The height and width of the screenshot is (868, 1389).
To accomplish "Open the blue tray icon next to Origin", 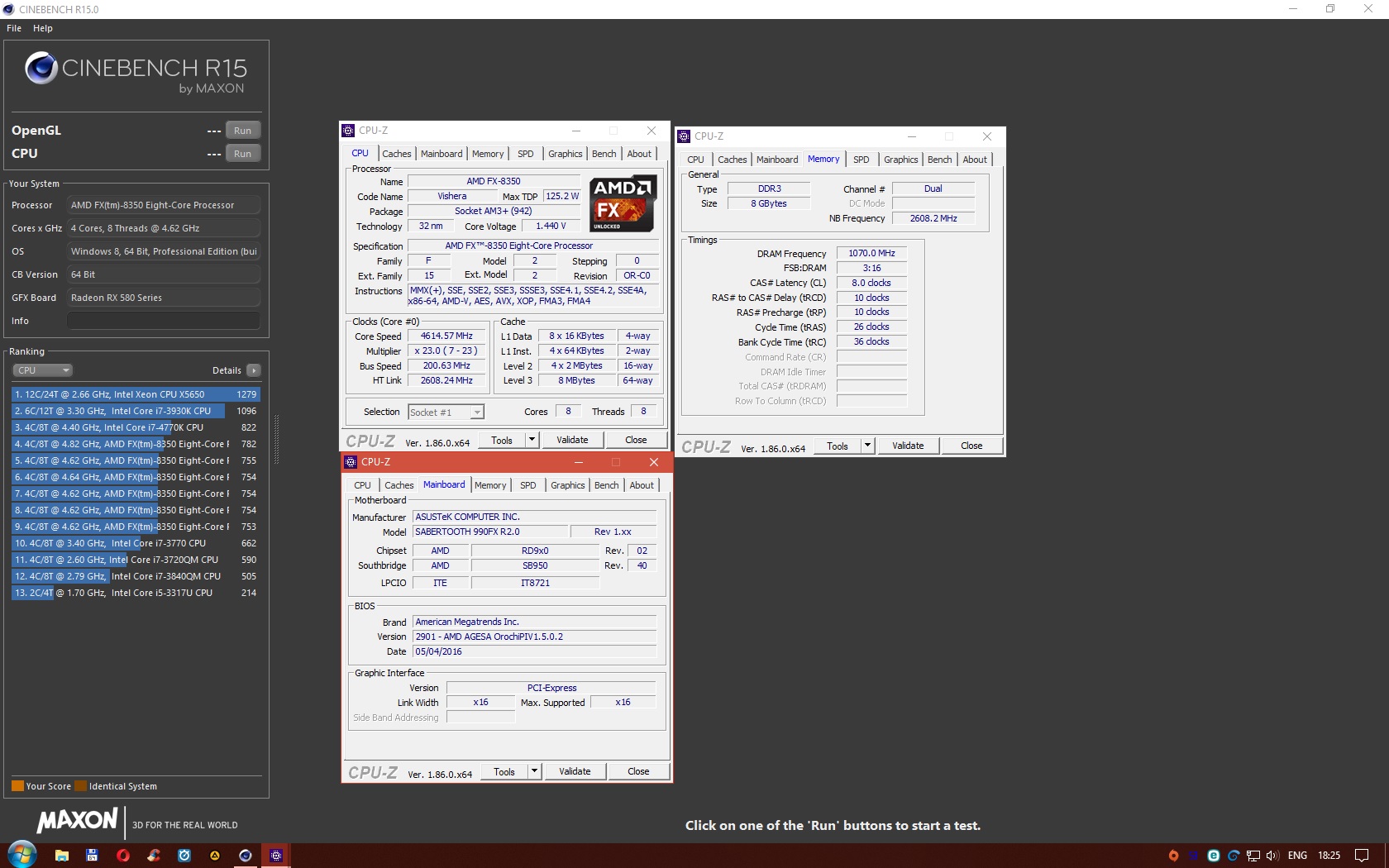I will click(x=1193, y=856).
